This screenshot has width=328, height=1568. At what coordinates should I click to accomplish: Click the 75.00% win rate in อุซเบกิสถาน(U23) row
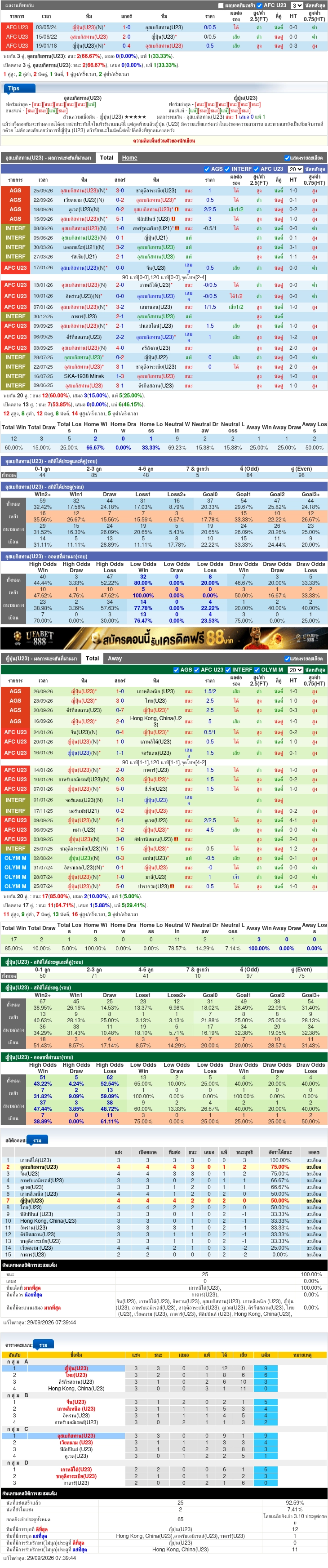[x=280, y=1167]
